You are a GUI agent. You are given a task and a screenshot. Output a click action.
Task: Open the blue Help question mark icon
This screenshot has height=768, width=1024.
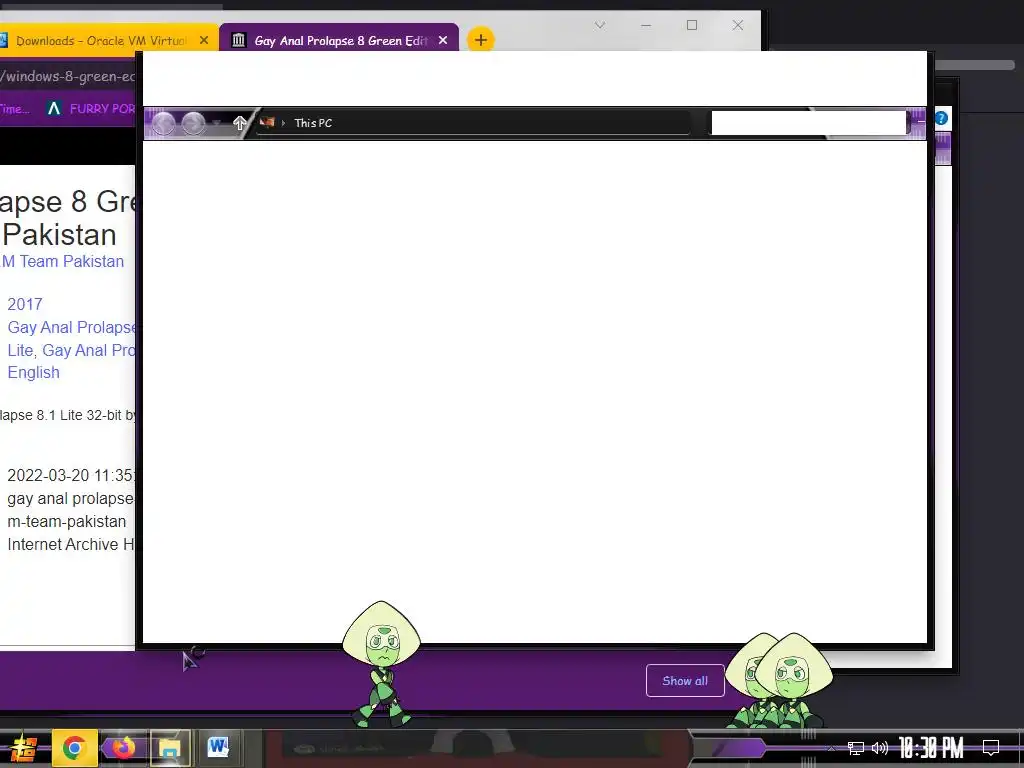click(x=941, y=118)
